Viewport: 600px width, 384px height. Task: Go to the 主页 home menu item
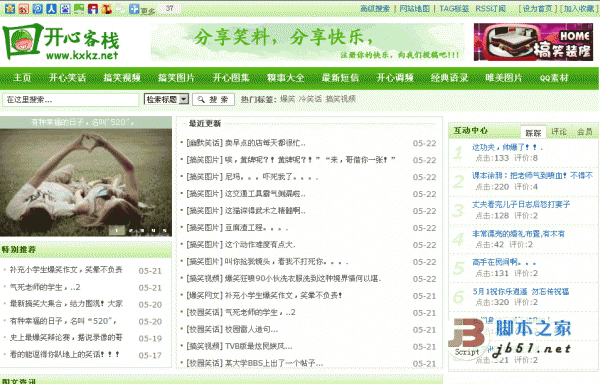pos(22,78)
